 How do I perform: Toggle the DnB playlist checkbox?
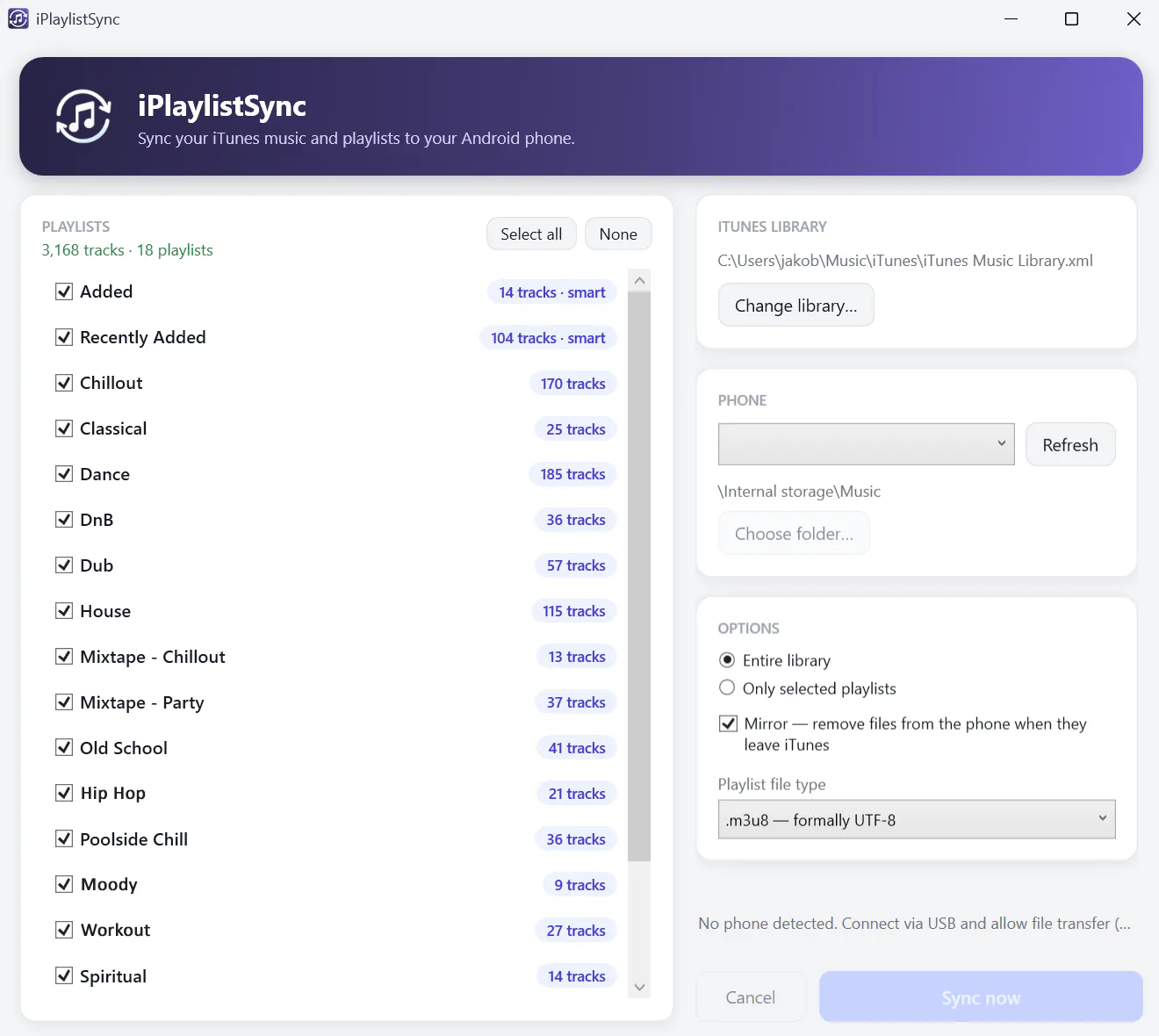64,520
